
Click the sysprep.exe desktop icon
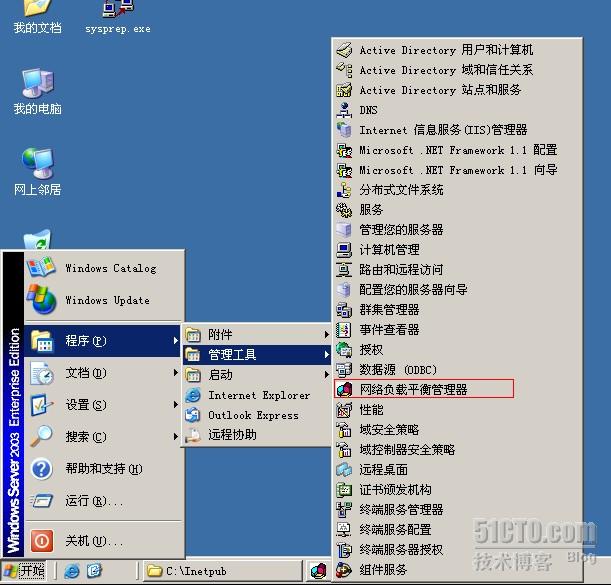[x=118, y=9]
